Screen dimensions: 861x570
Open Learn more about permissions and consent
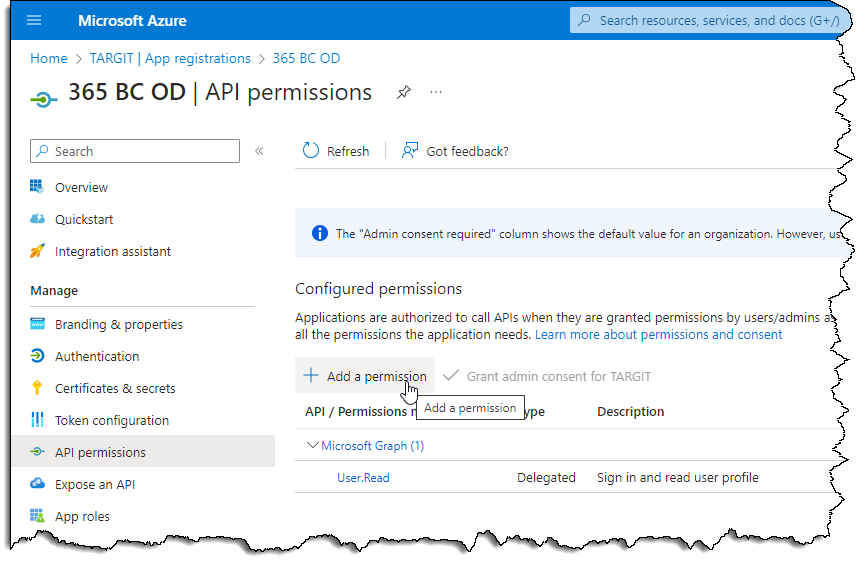(658, 334)
